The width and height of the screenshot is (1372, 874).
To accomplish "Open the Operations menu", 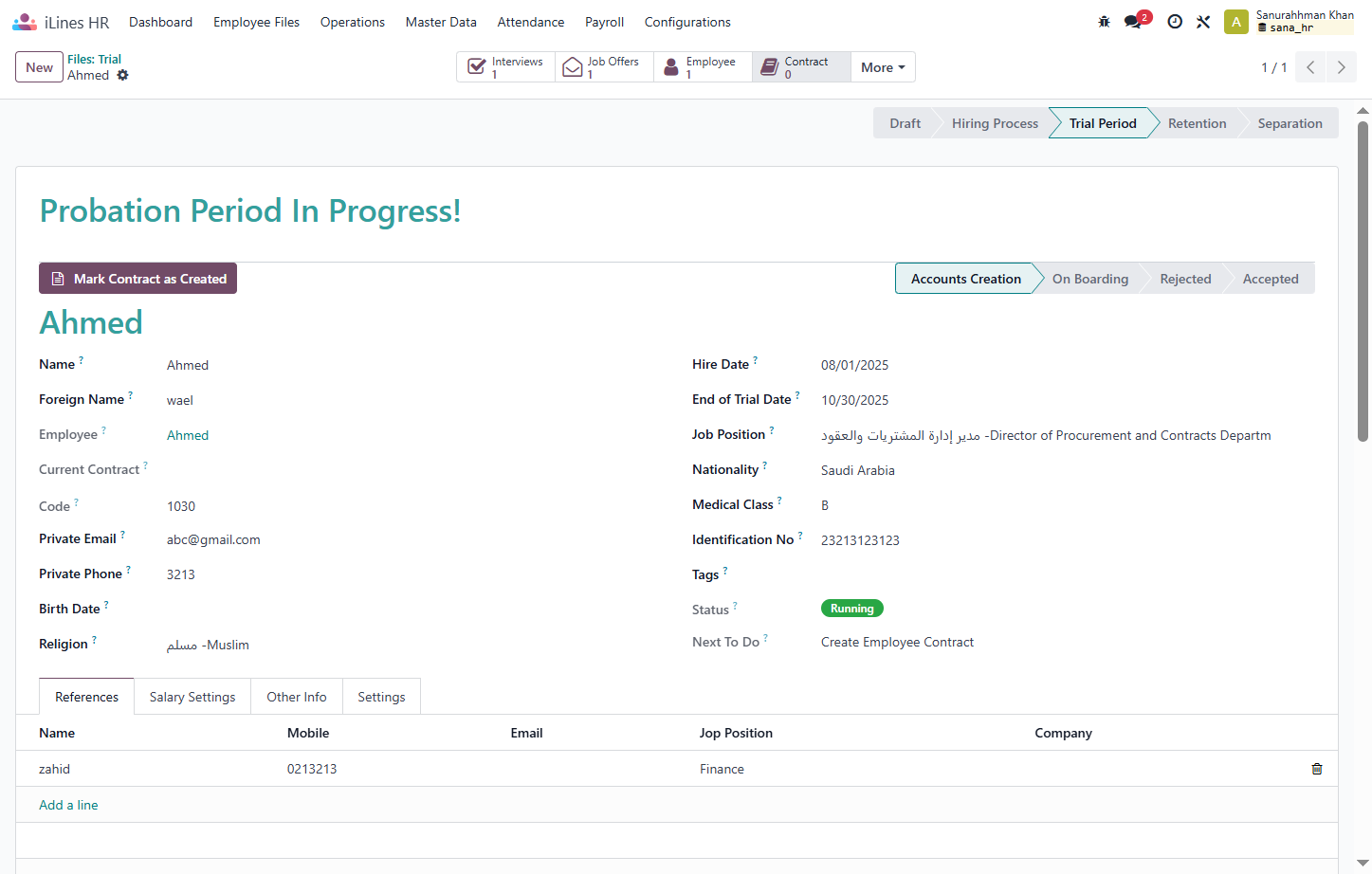I will [353, 22].
